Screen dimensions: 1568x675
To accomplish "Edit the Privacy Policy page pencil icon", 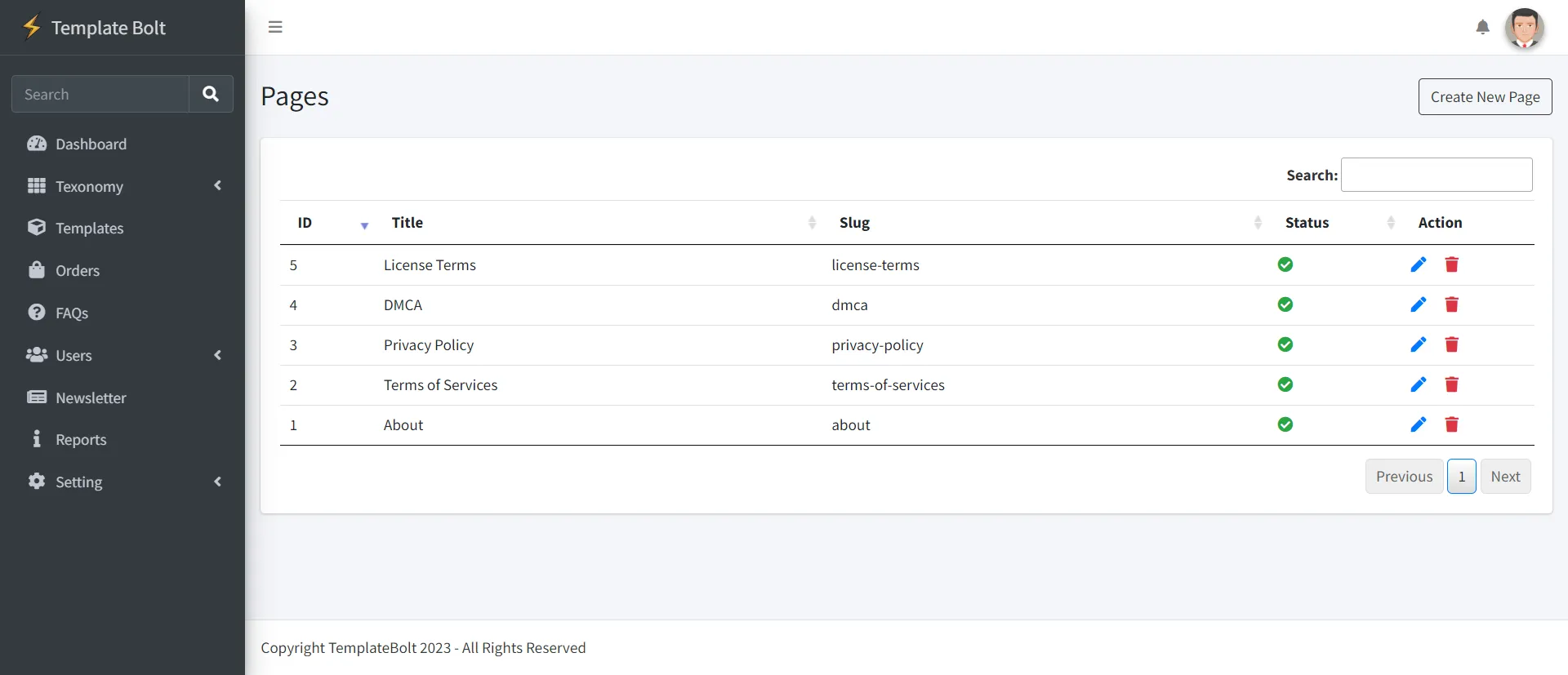I will [x=1418, y=344].
